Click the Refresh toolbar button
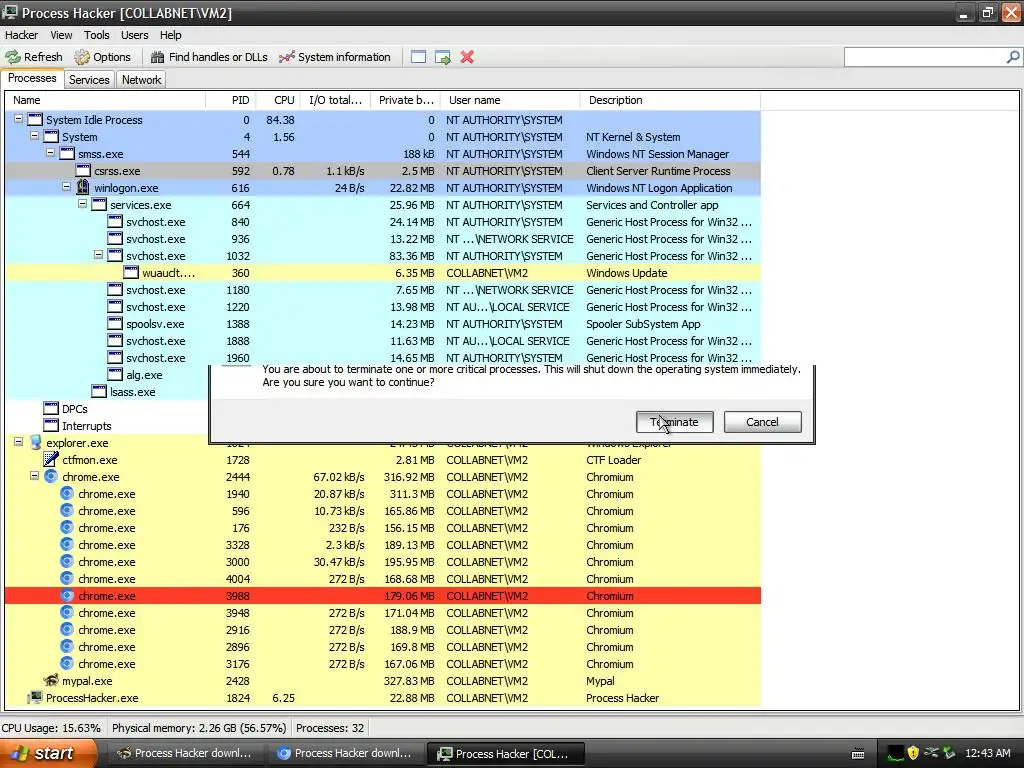Screen dimensions: 1024x768 click(x=34, y=57)
